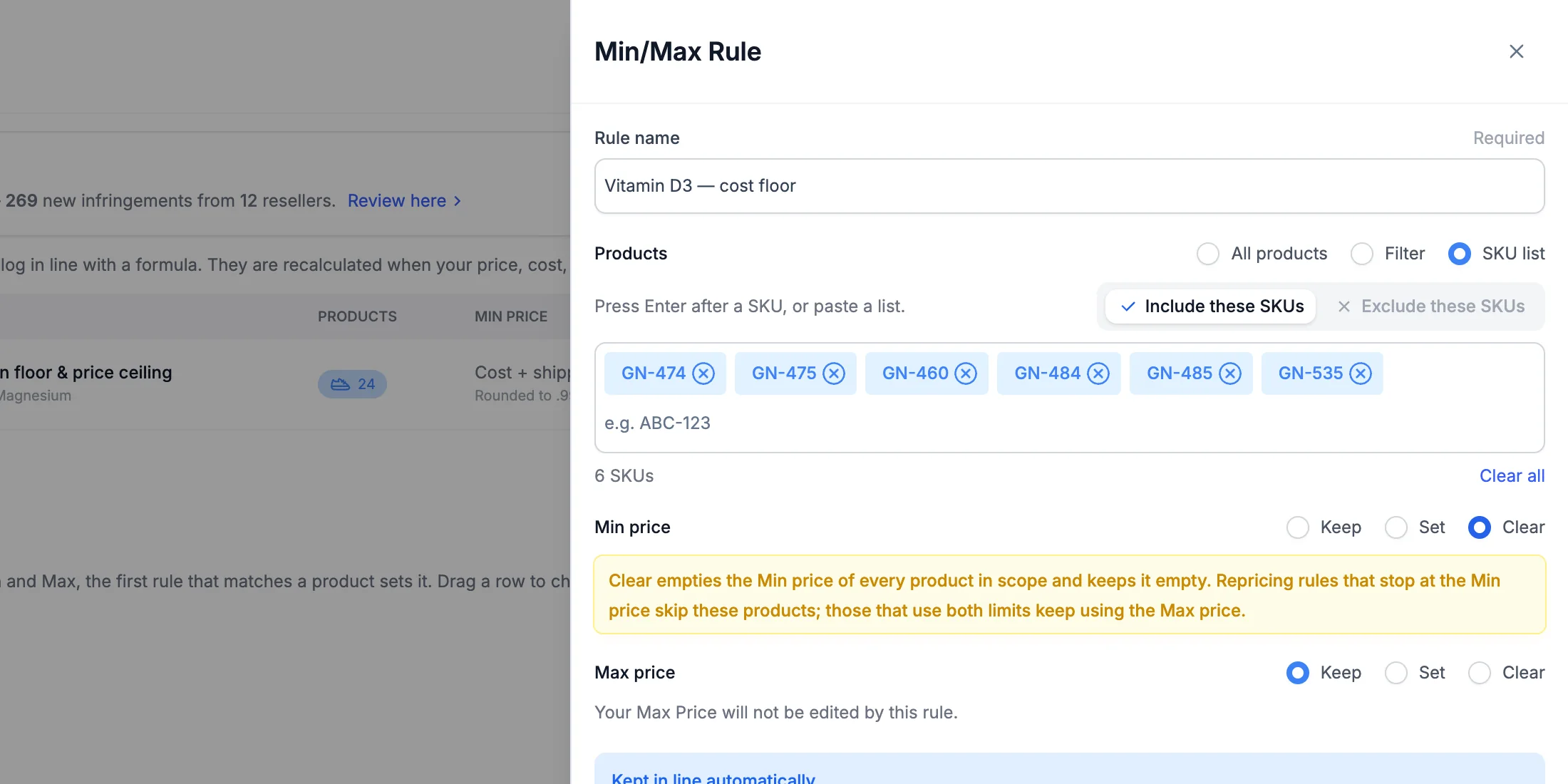Viewport: 1568px width, 784px height.
Task: Choose Set for Min price
Action: (x=1396, y=527)
